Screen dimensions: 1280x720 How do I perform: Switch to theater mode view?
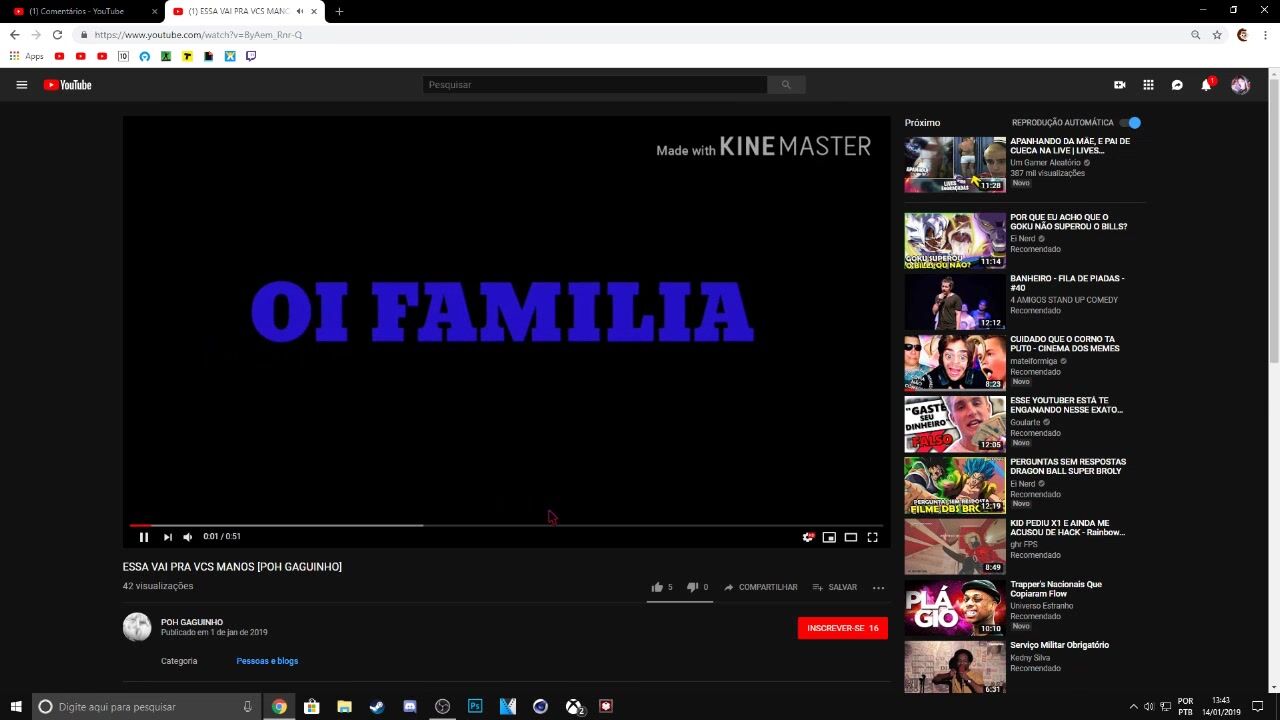pyautogui.click(x=851, y=537)
